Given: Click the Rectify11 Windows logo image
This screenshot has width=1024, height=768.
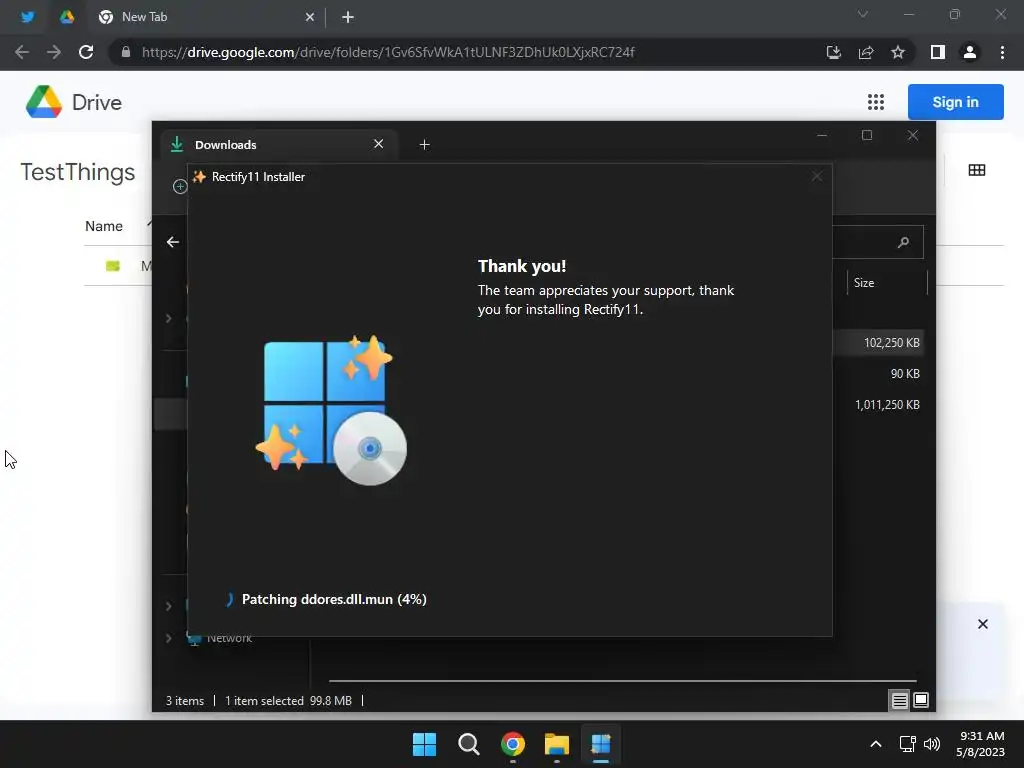Looking at the screenshot, I should click(331, 410).
